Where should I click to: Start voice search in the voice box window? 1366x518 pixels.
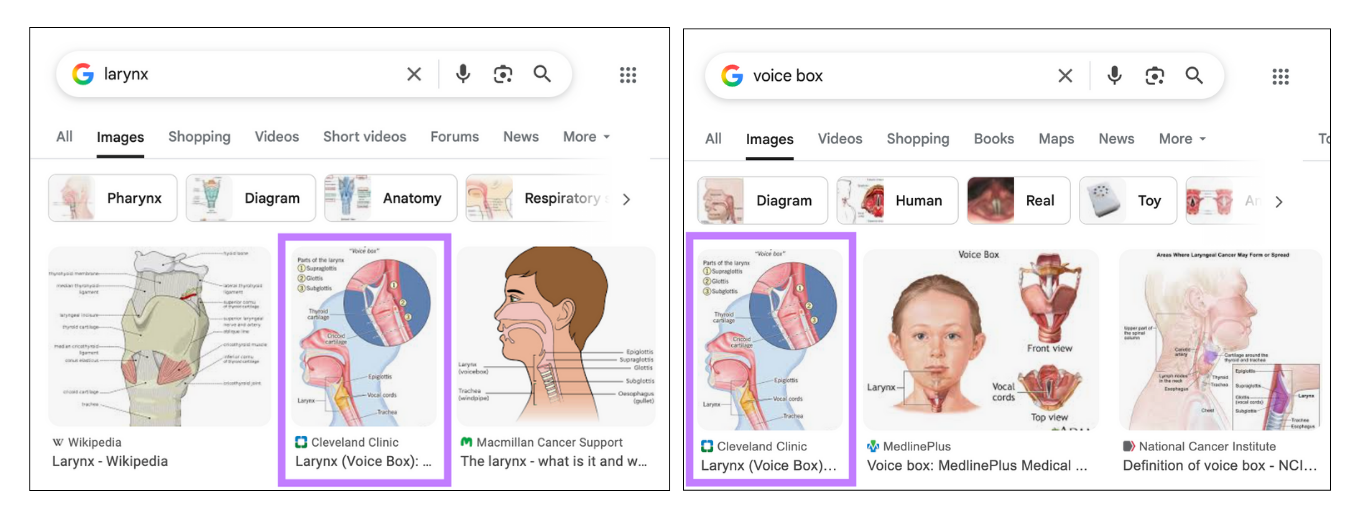click(x=1114, y=76)
